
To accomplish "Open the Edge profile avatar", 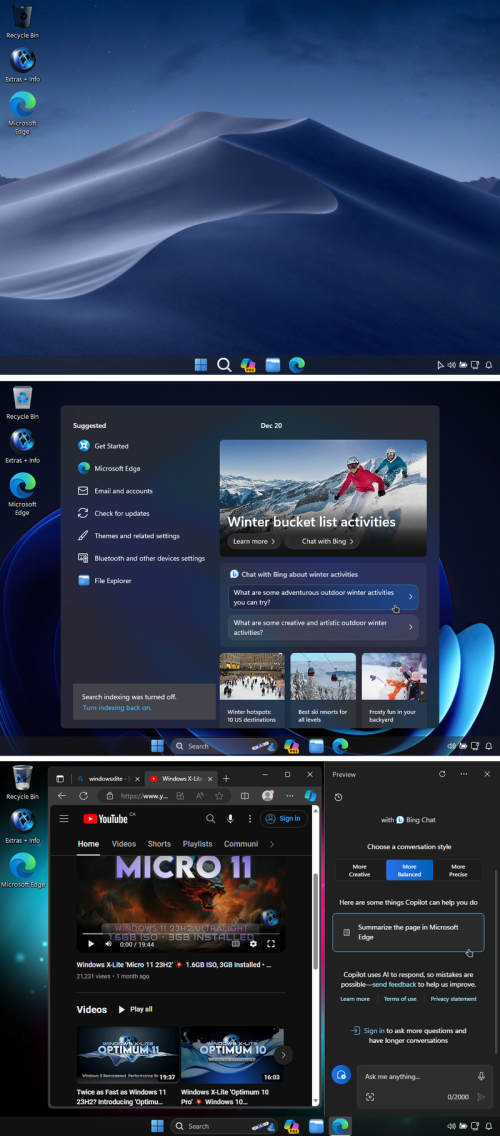I will pos(267,795).
